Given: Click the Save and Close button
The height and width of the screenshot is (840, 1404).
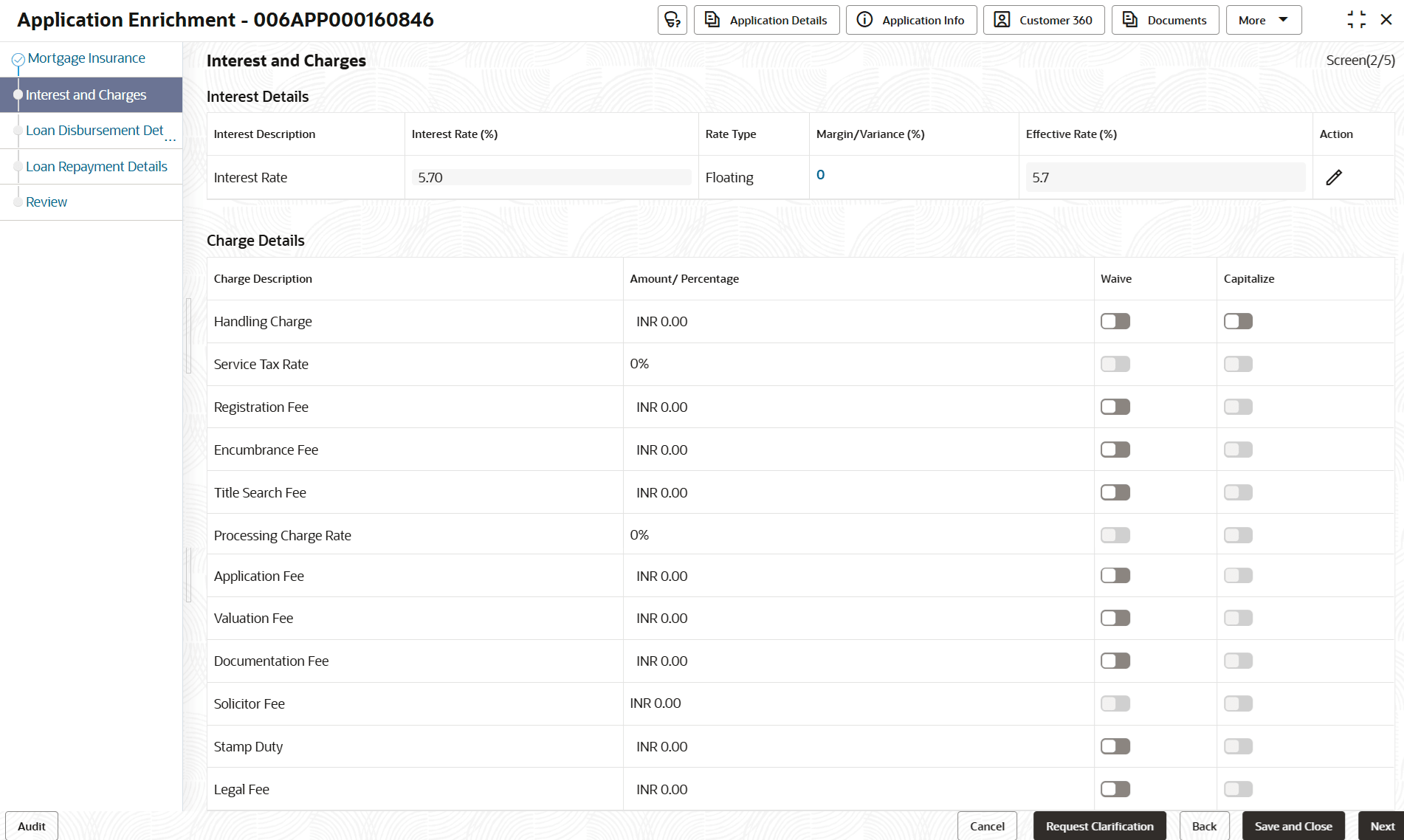Looking at the screenshot, I should 1293,826.
